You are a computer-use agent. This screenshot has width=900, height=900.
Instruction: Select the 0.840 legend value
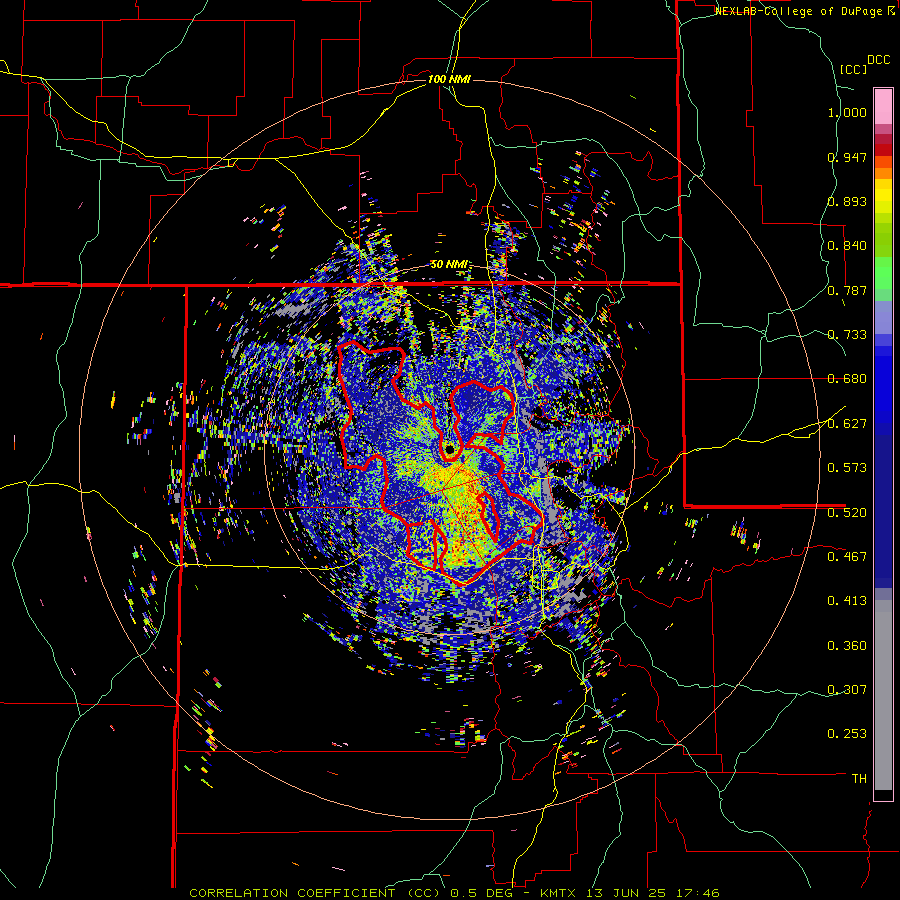pyautogui.click(x=847, y=246)
